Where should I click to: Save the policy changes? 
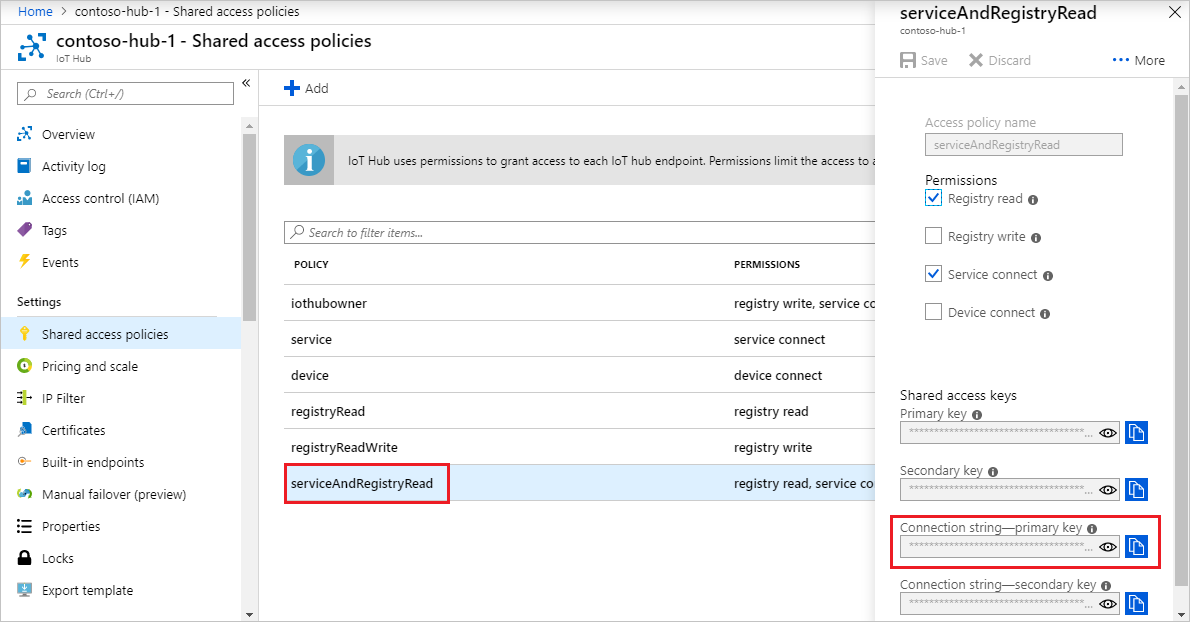[x=924, y=61]
